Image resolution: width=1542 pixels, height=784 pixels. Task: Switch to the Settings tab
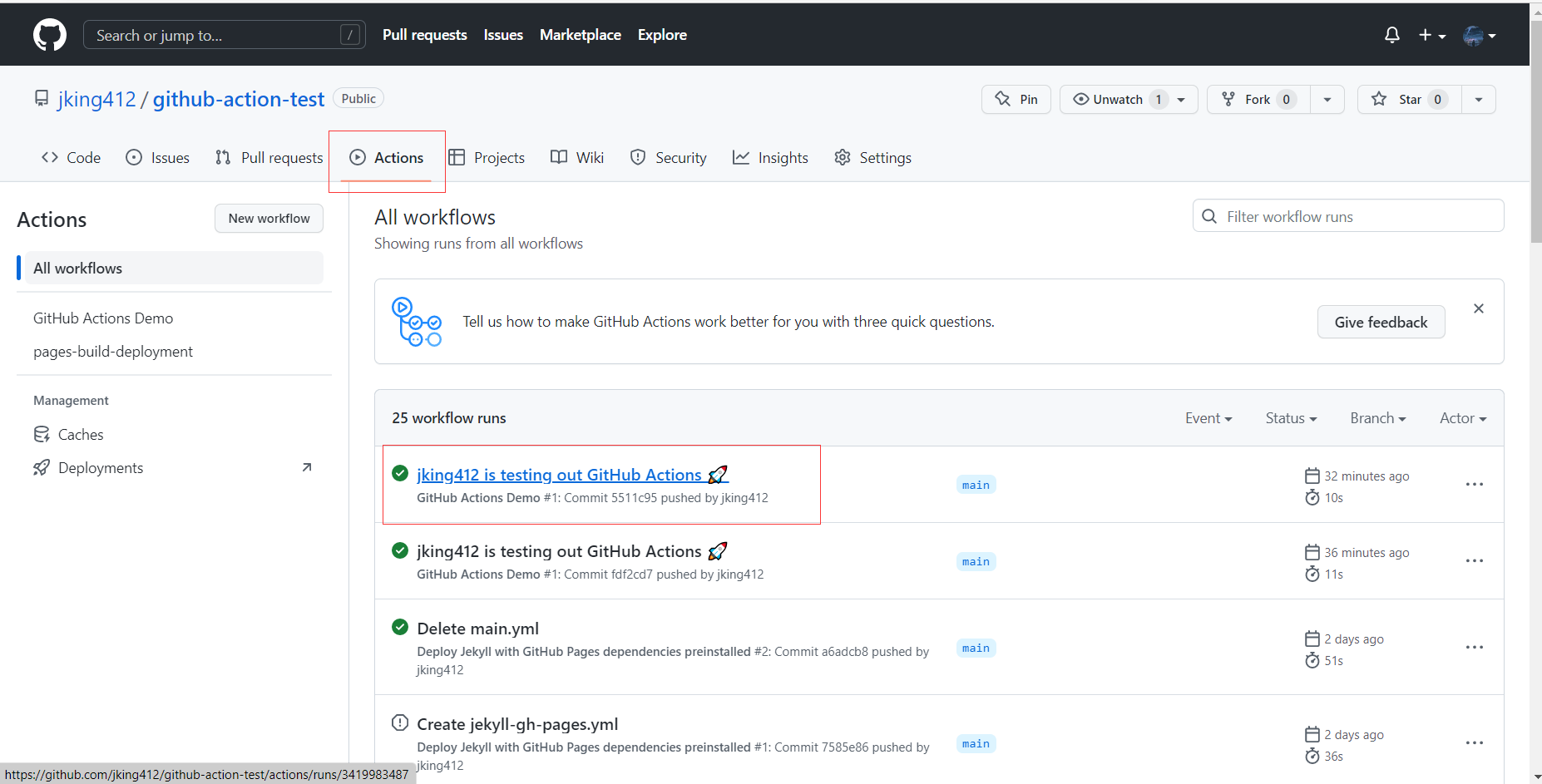point(873,157)
